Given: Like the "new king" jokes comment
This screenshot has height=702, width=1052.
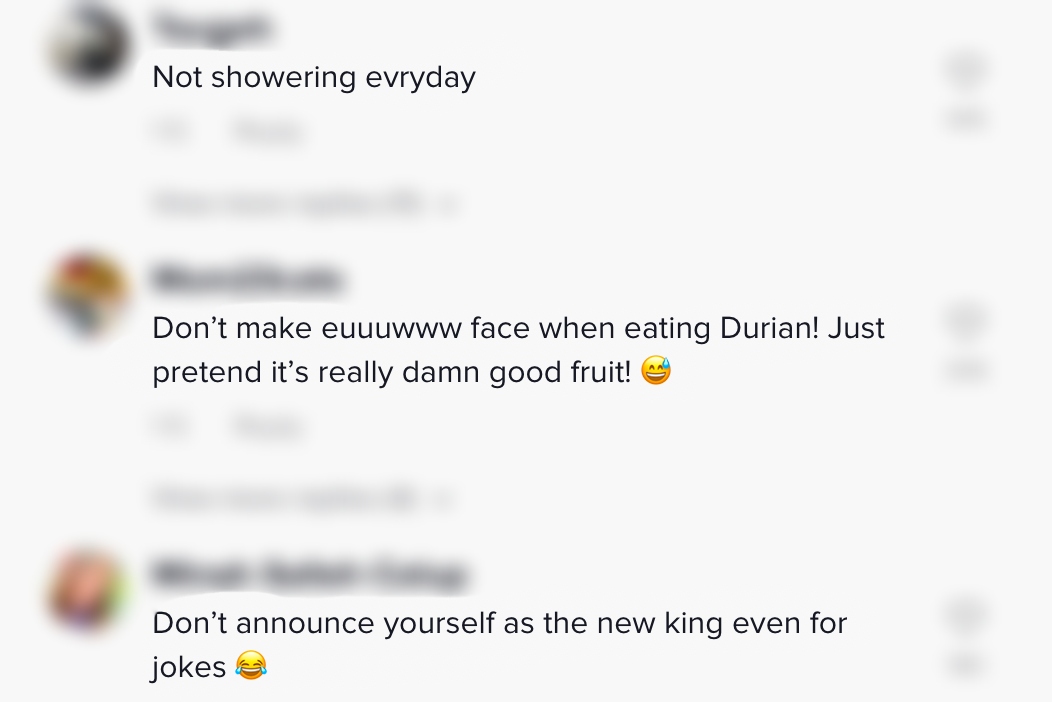Looking at the screenshot, I should [x=966, y=615].
